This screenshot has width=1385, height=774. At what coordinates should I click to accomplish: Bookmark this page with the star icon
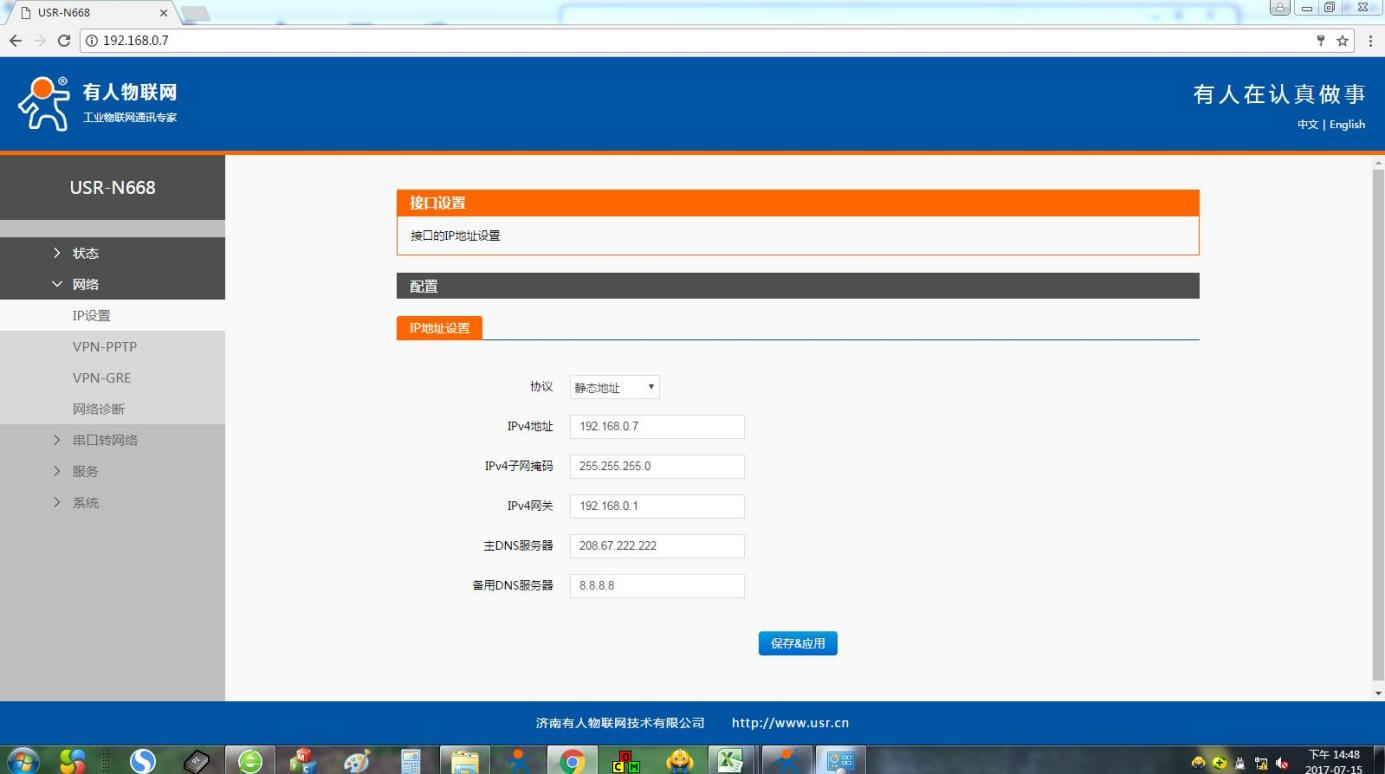point(1343,41)
